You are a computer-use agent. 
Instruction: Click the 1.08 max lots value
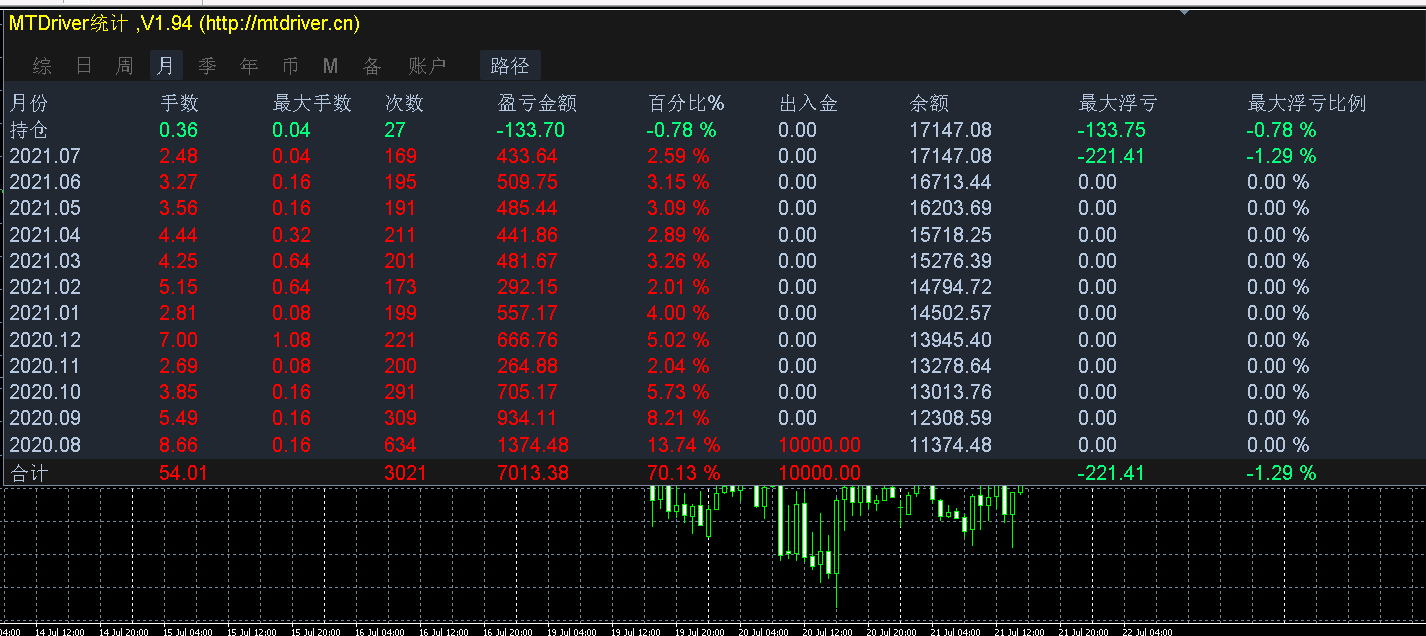coord(292,340)
